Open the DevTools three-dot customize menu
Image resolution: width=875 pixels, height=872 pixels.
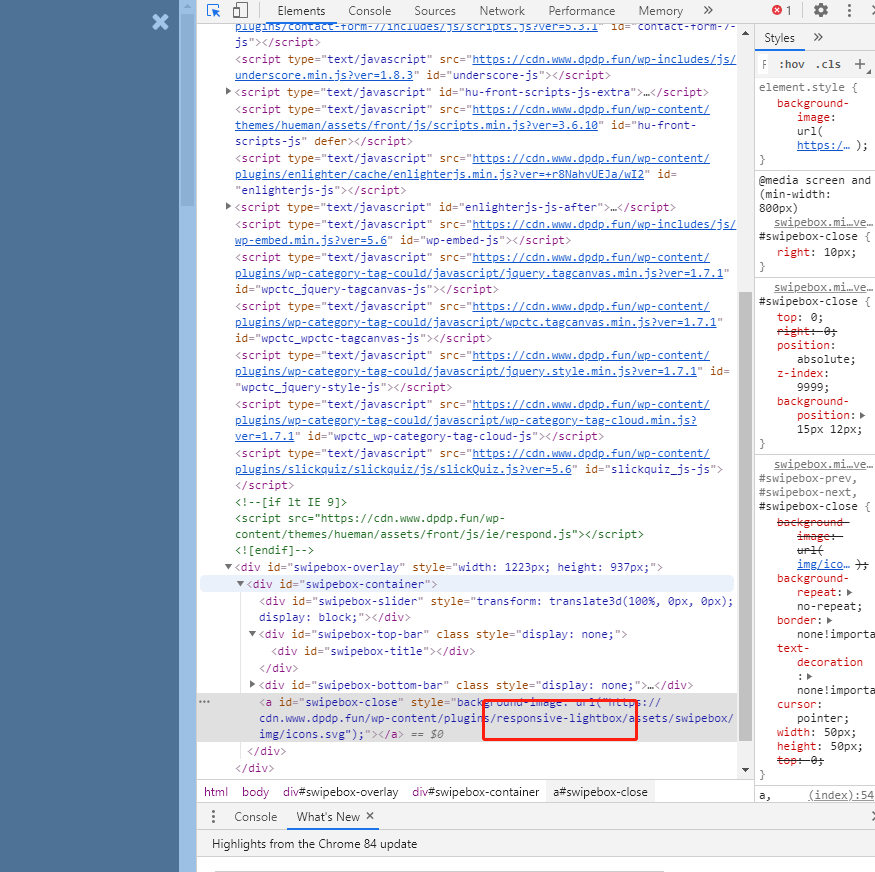pos(849,11)
